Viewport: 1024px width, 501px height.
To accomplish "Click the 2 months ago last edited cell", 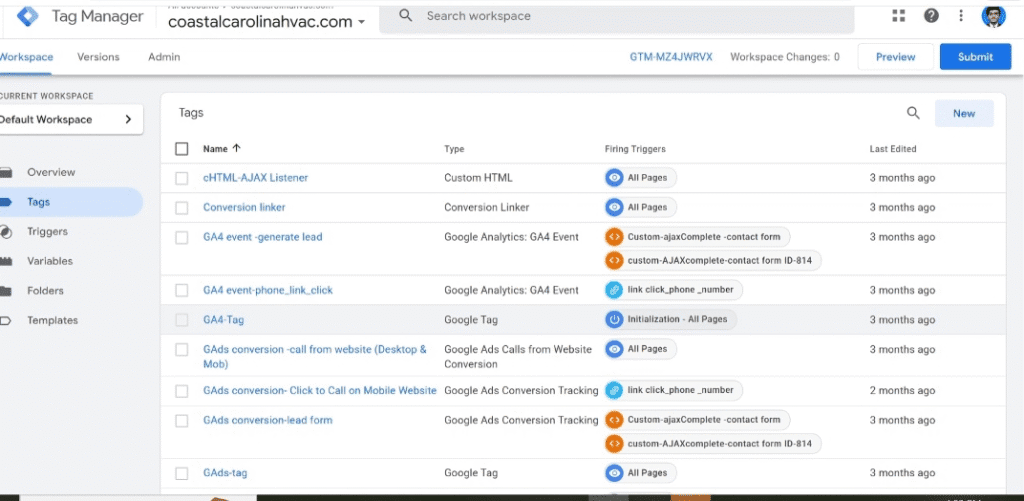I will [902, 391].
